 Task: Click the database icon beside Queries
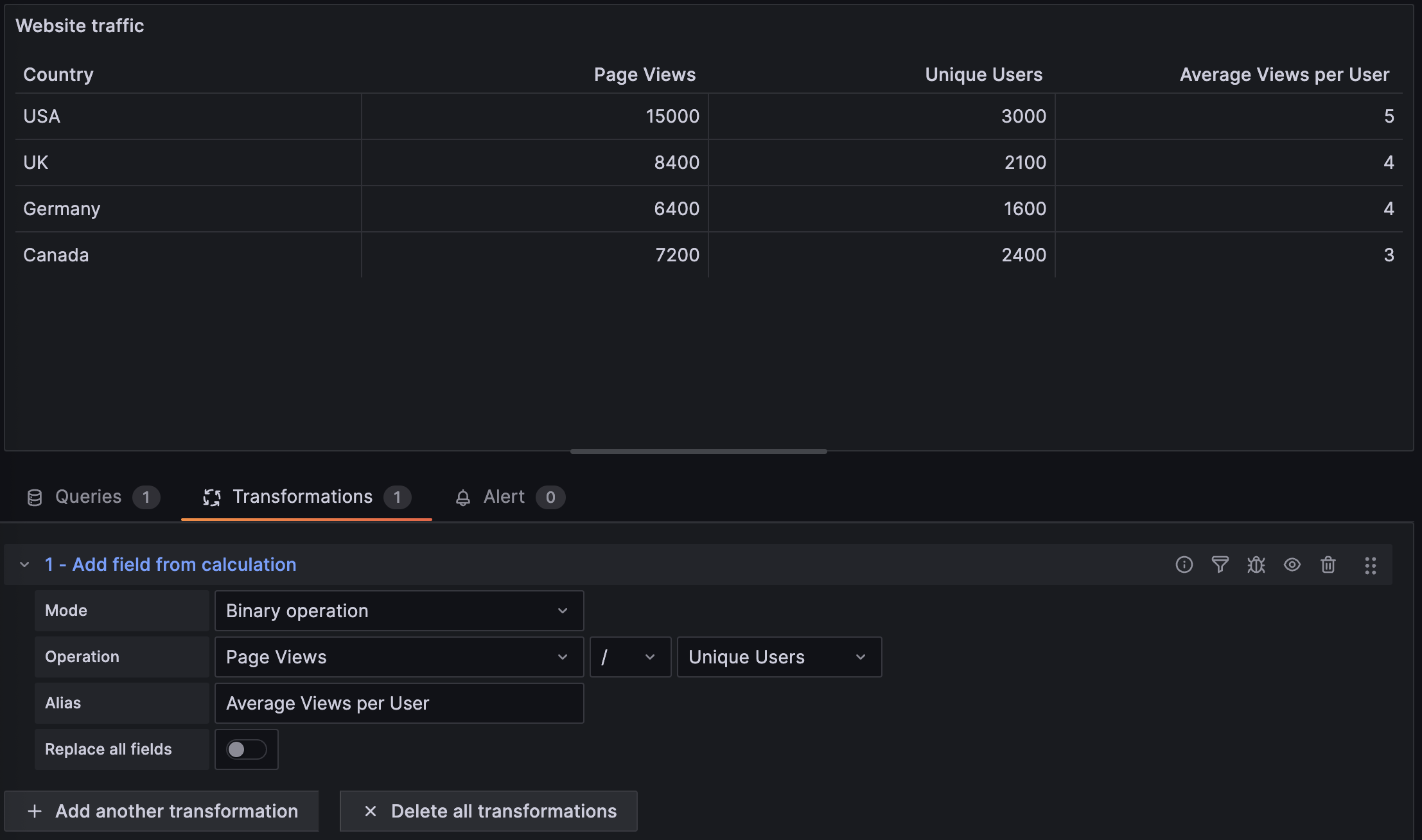pos(35,496)
